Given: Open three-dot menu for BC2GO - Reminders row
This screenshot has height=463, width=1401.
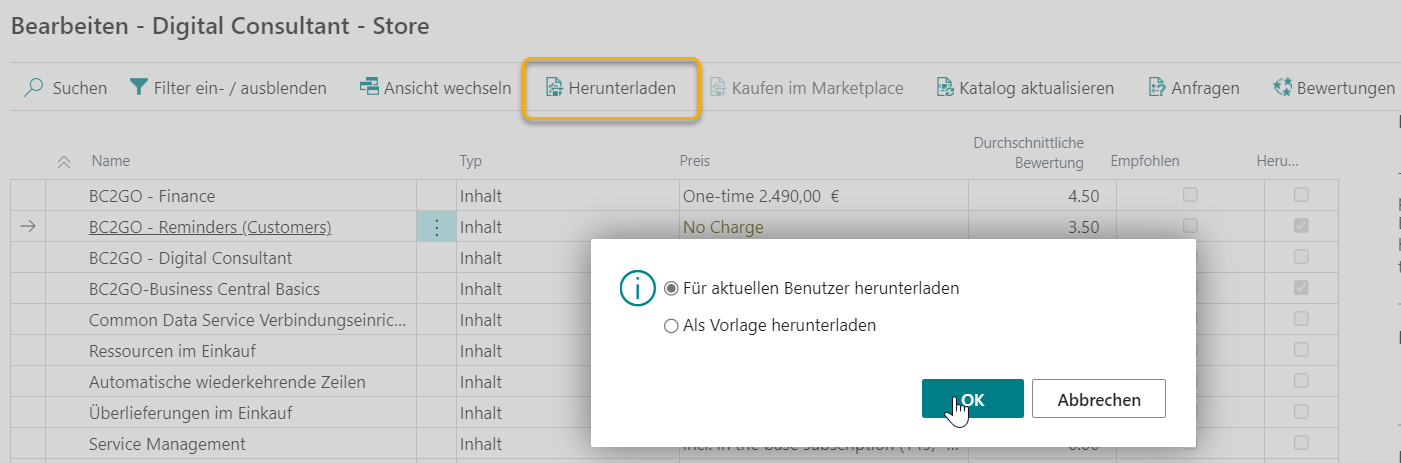Looking at the screenshot, I should (x=436, y=227).
